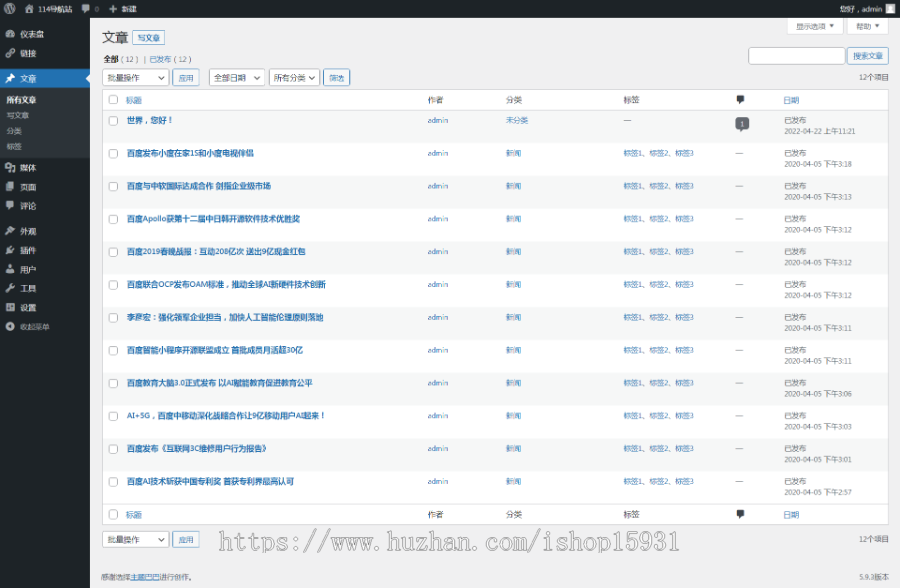Select checkbox for 百度Apollo post row

click(x=113, y=219)
